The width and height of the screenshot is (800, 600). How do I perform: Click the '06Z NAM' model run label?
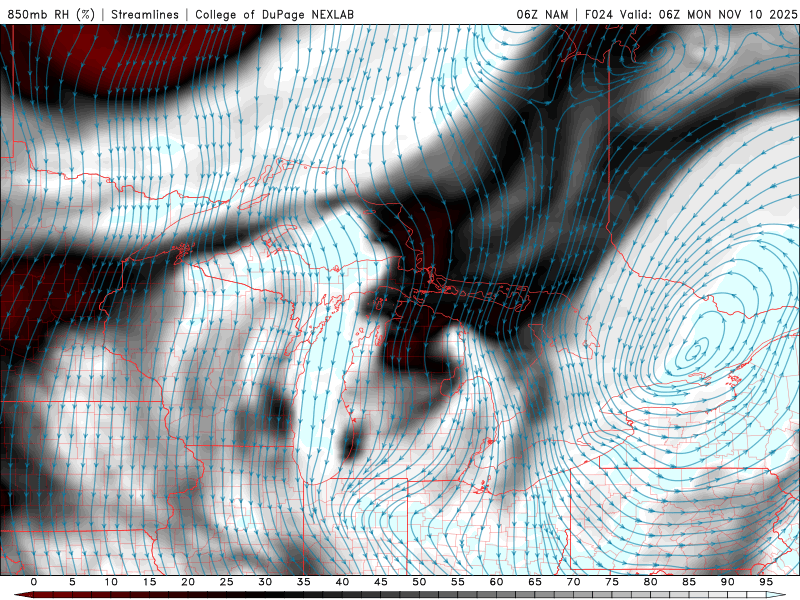[542, 14]
